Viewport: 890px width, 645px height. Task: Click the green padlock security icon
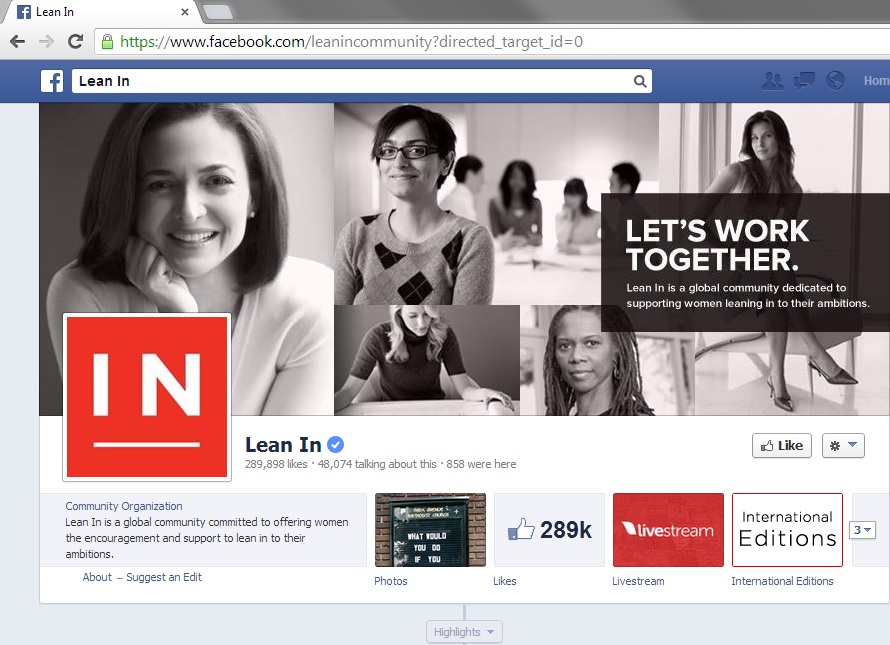(107, 41)
